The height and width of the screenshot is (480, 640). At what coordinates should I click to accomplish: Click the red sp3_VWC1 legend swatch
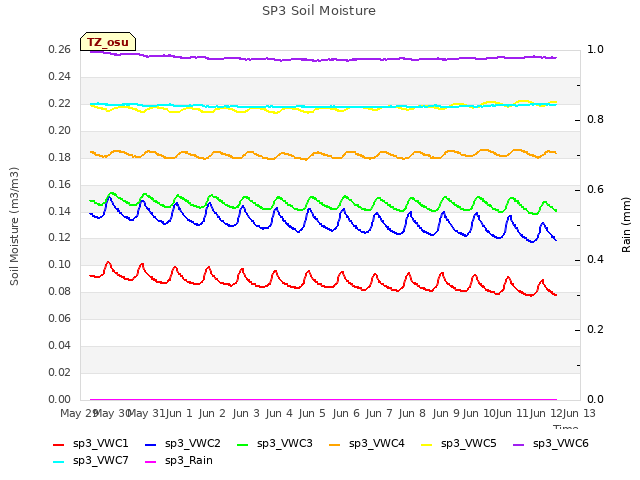pyautogui.click(x=59, y=444)
